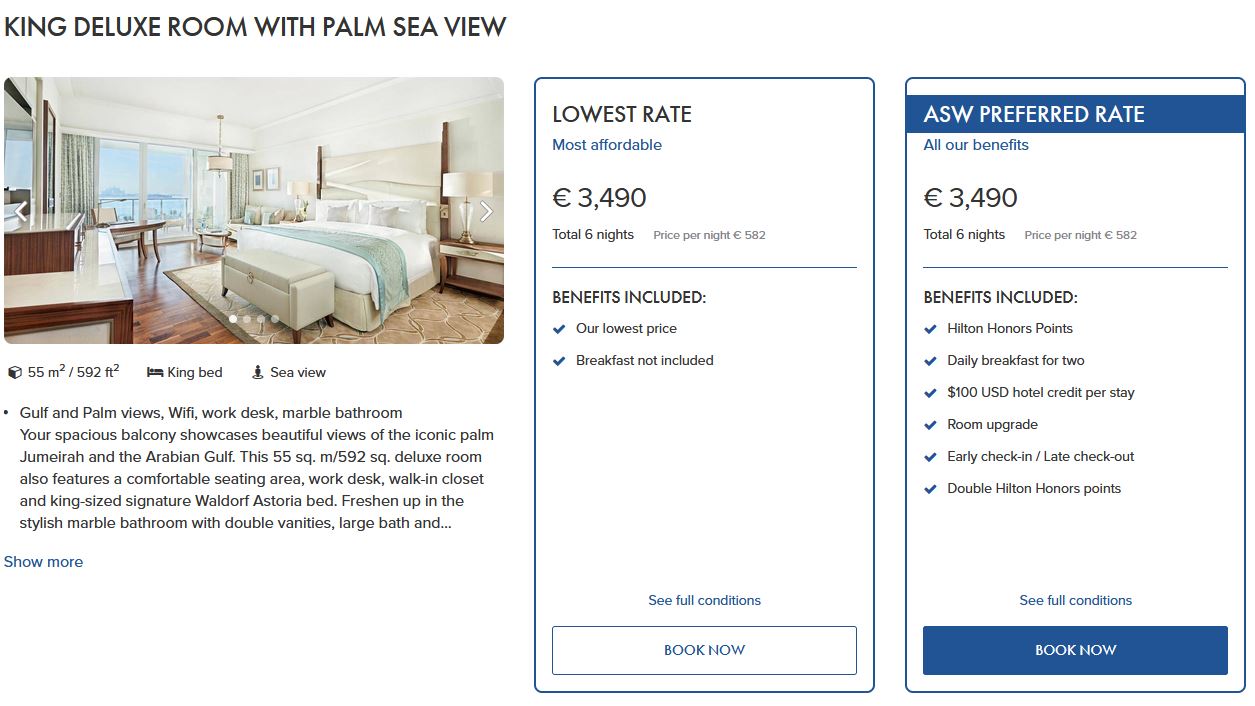The width and height of the screenshot is (1255, 706).
Task: Click the next photo arrow on room image
Action: point(486,211)
